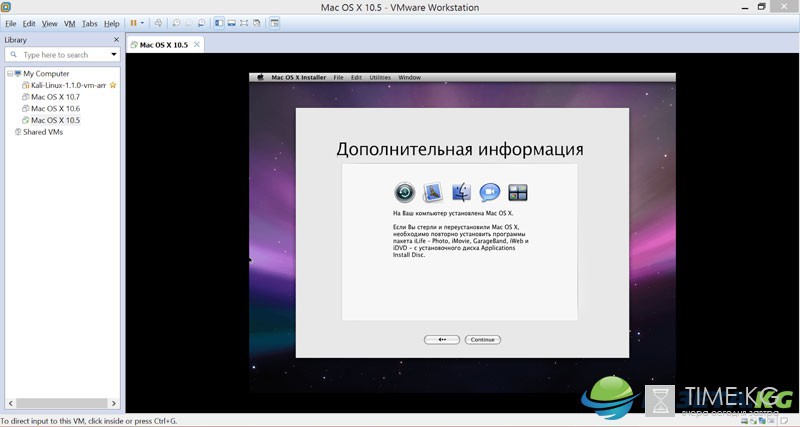The height and width of the screenshot is (427, 800).
Task: Click the My Computer tree item
Action: tap(46, 73)
